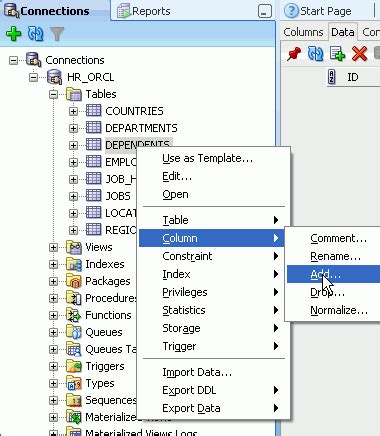This screenshot has height=436, width=380.
Task: Click the Connections root database icon
Action: [33, 60]
